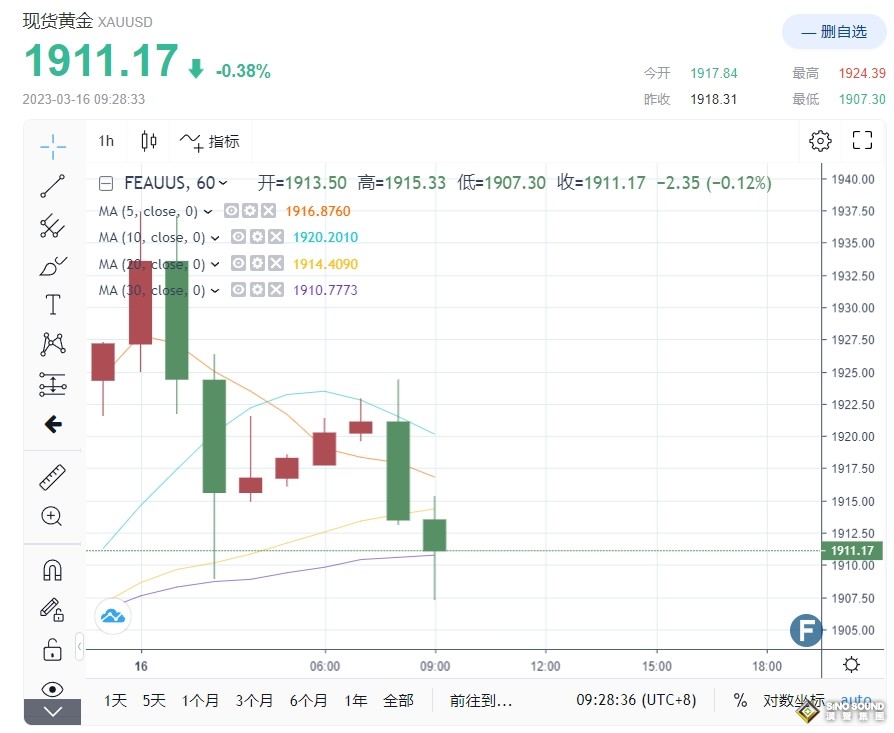This screenshot has width=894, height=733.
Task: Enable 对数坐标 logarithmic scale
Action: pyautogui.click(x=795, y=700)
